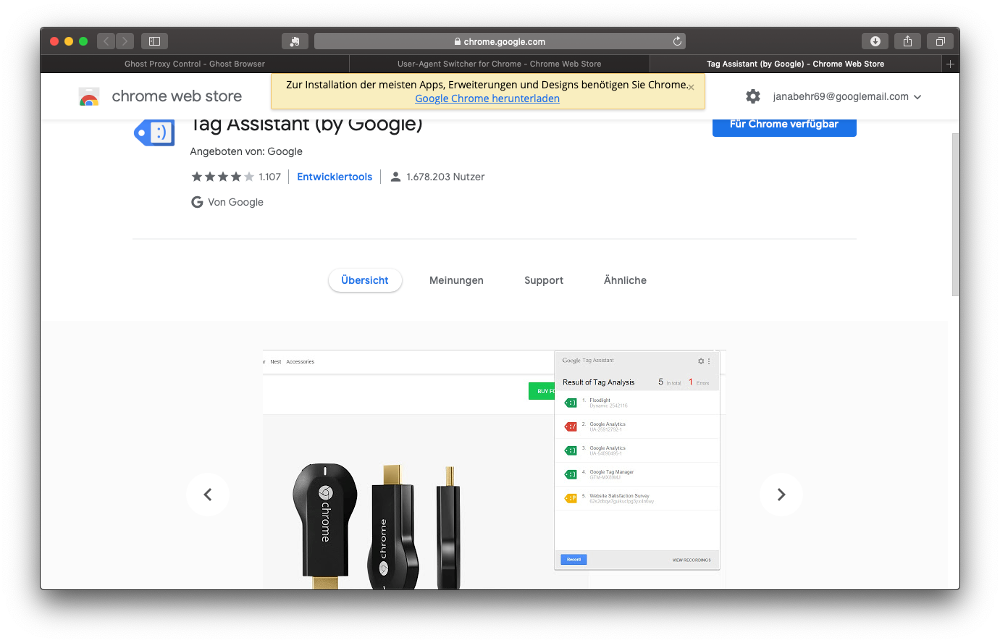Click the Google Chrome herunterladen link
1000x643 pixels.
point(487,98)
